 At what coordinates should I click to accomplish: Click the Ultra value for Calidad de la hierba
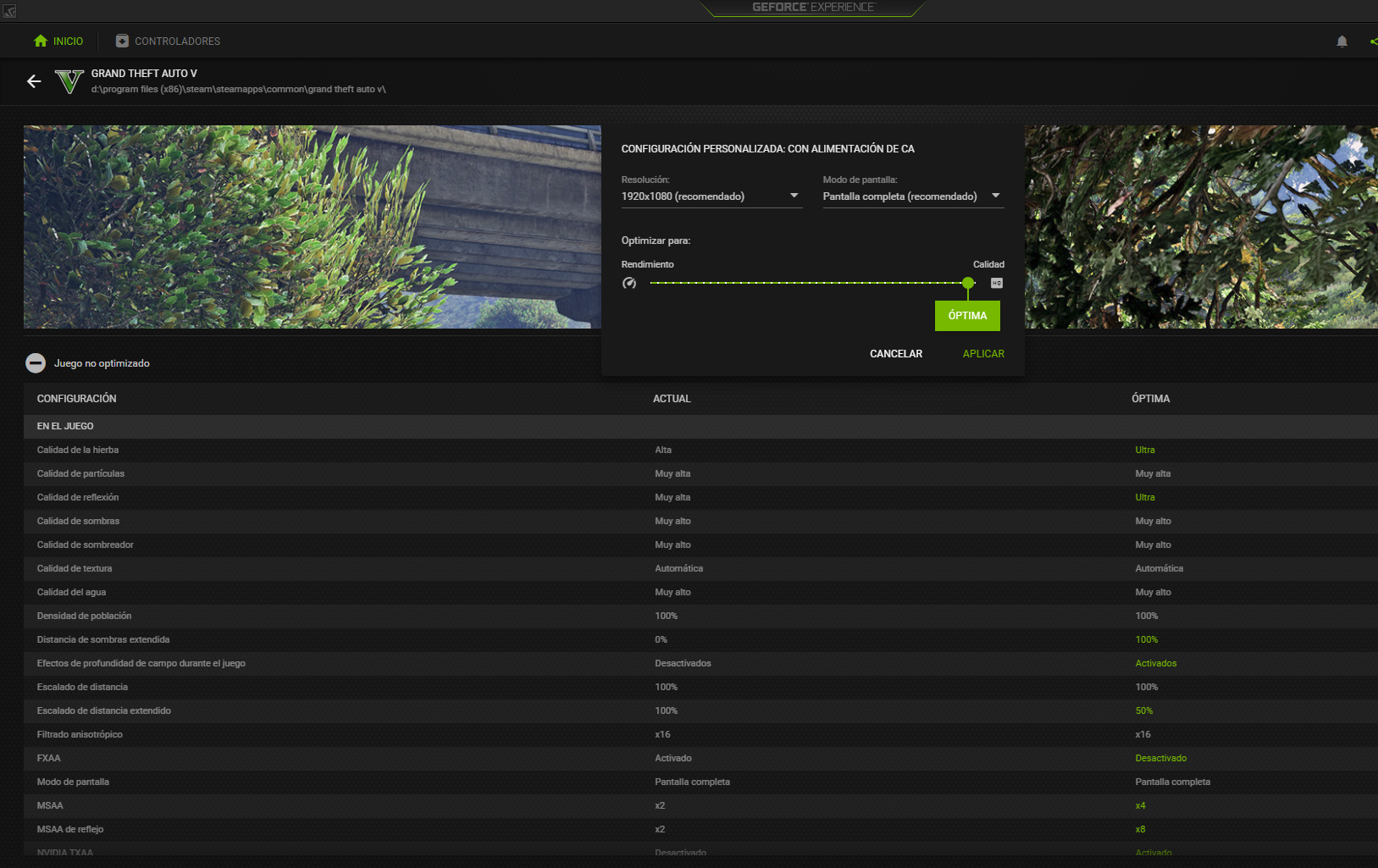tap(1145, 450)
